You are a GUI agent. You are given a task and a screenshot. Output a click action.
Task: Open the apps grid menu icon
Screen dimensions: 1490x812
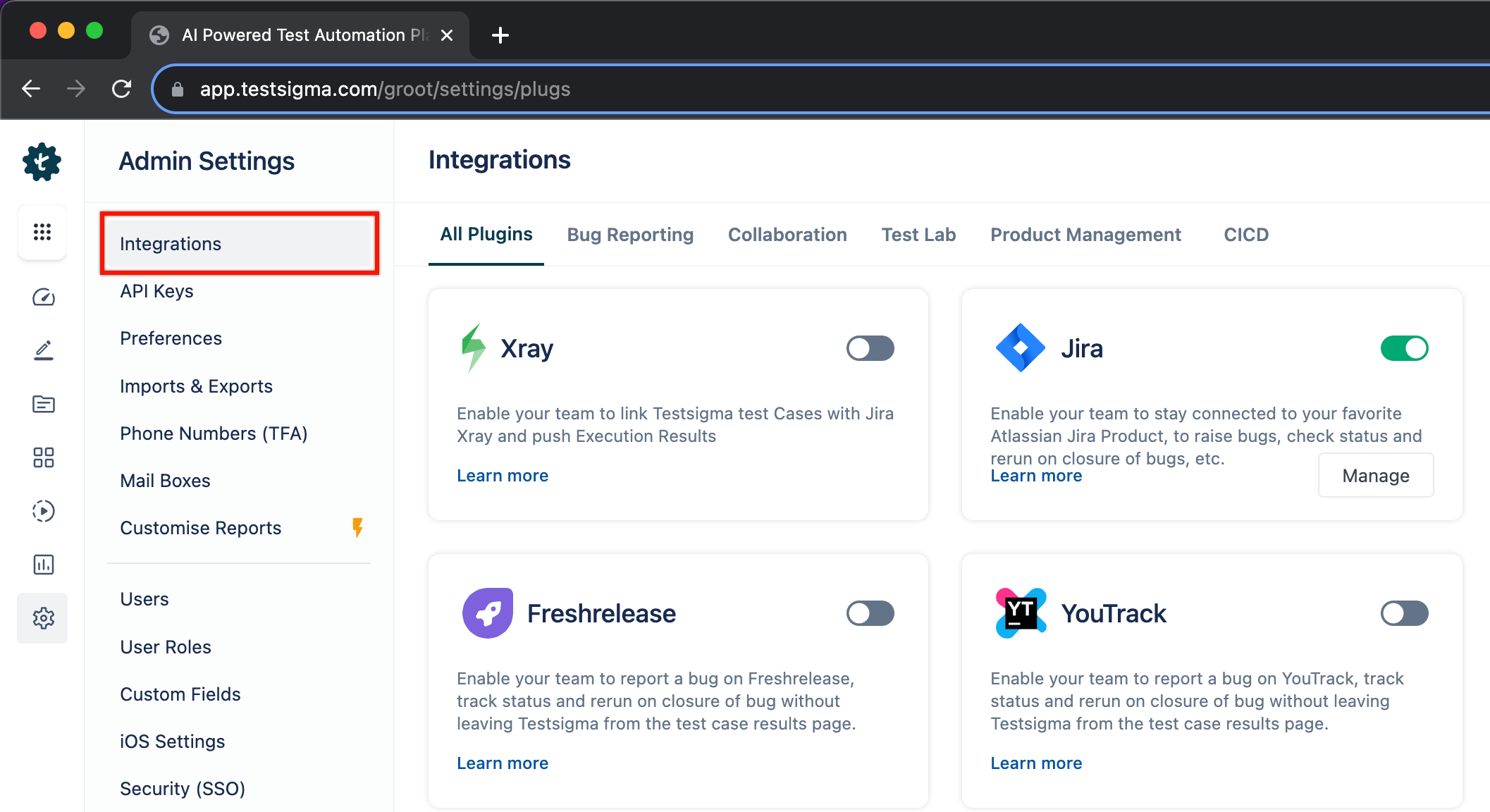(x=42, y=232)
